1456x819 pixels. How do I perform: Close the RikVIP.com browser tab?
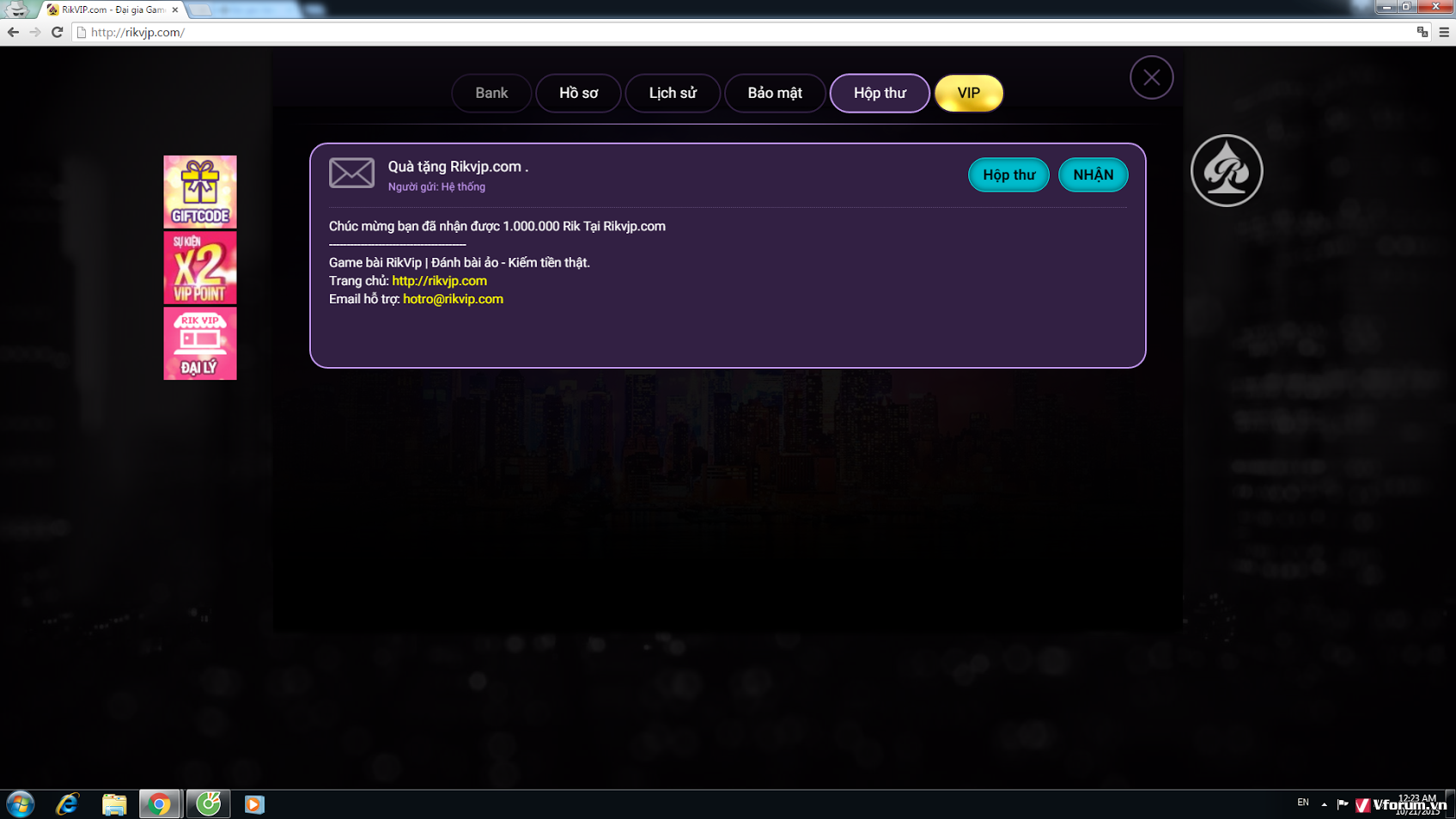pos(175,9)
